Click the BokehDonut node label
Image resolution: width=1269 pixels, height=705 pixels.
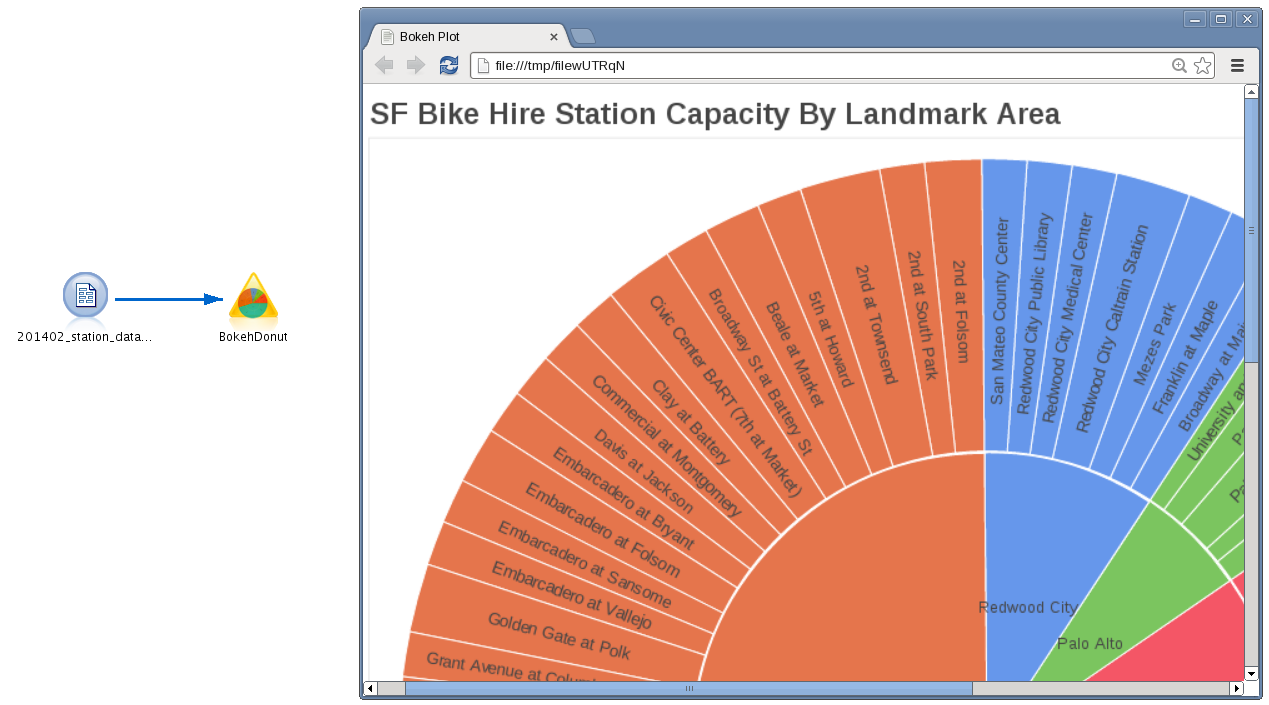click(253, 337)
